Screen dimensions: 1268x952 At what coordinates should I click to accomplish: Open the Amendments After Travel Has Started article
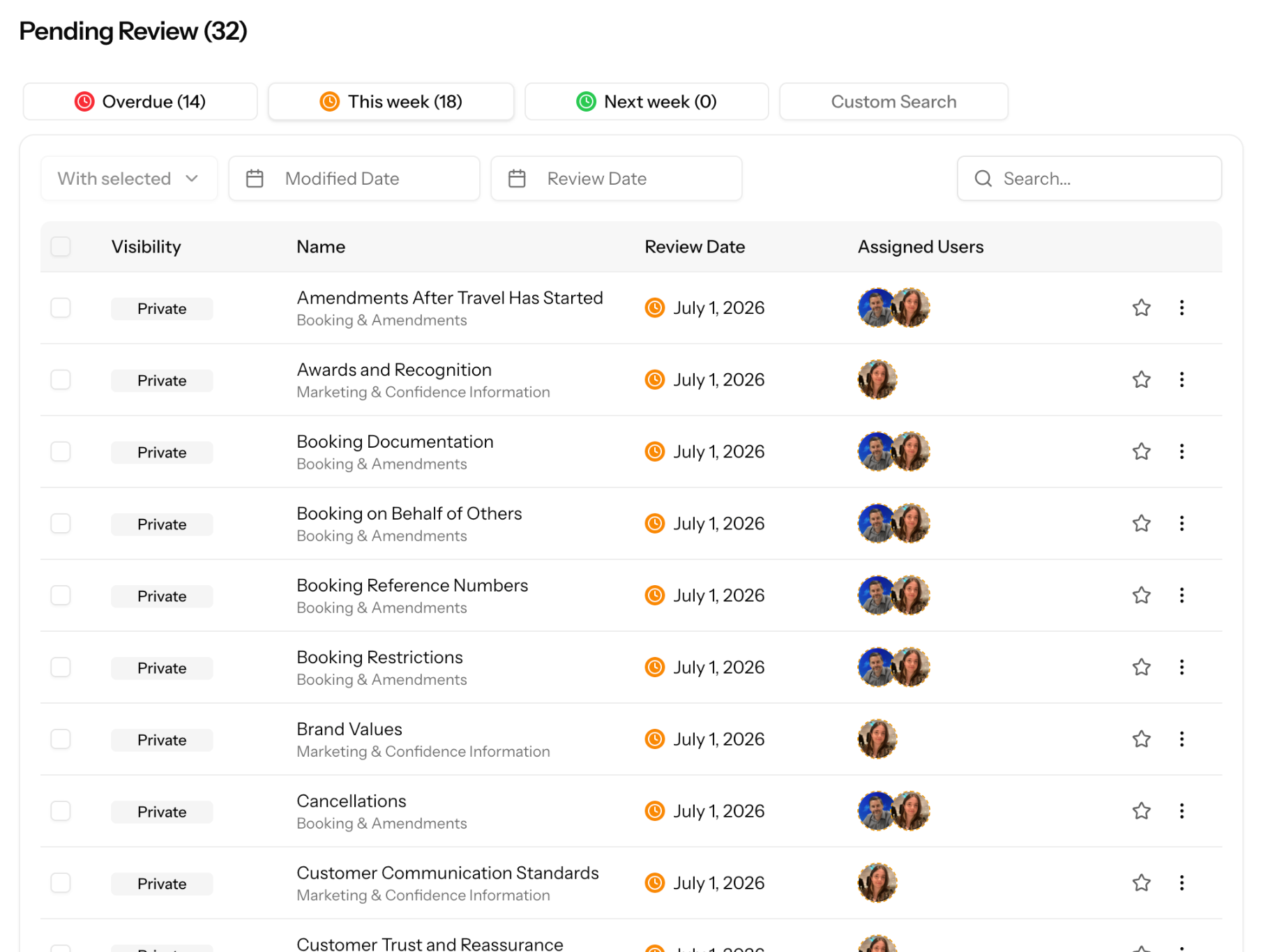click(450, 298)
